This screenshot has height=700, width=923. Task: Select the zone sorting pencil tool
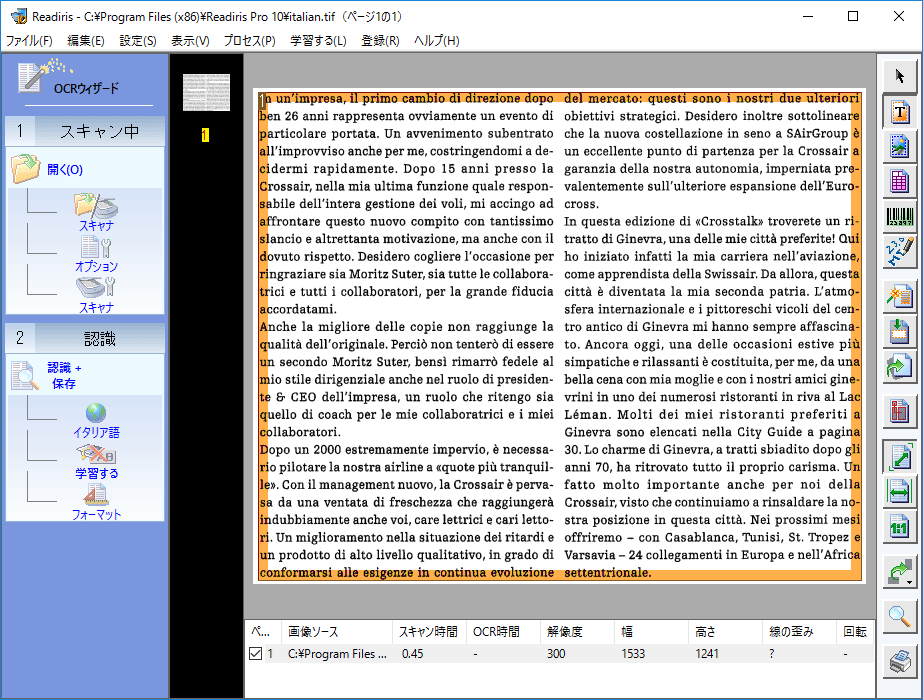point(899,251)
